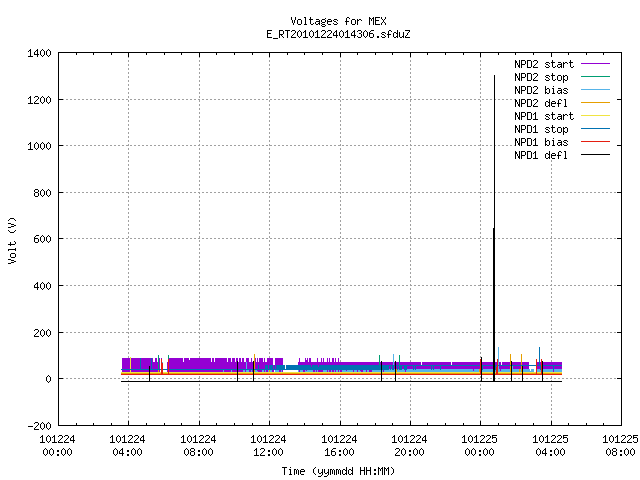Click the 101224 20:00 x-axis label
This screenshot has width=640, height=480.
409,446
